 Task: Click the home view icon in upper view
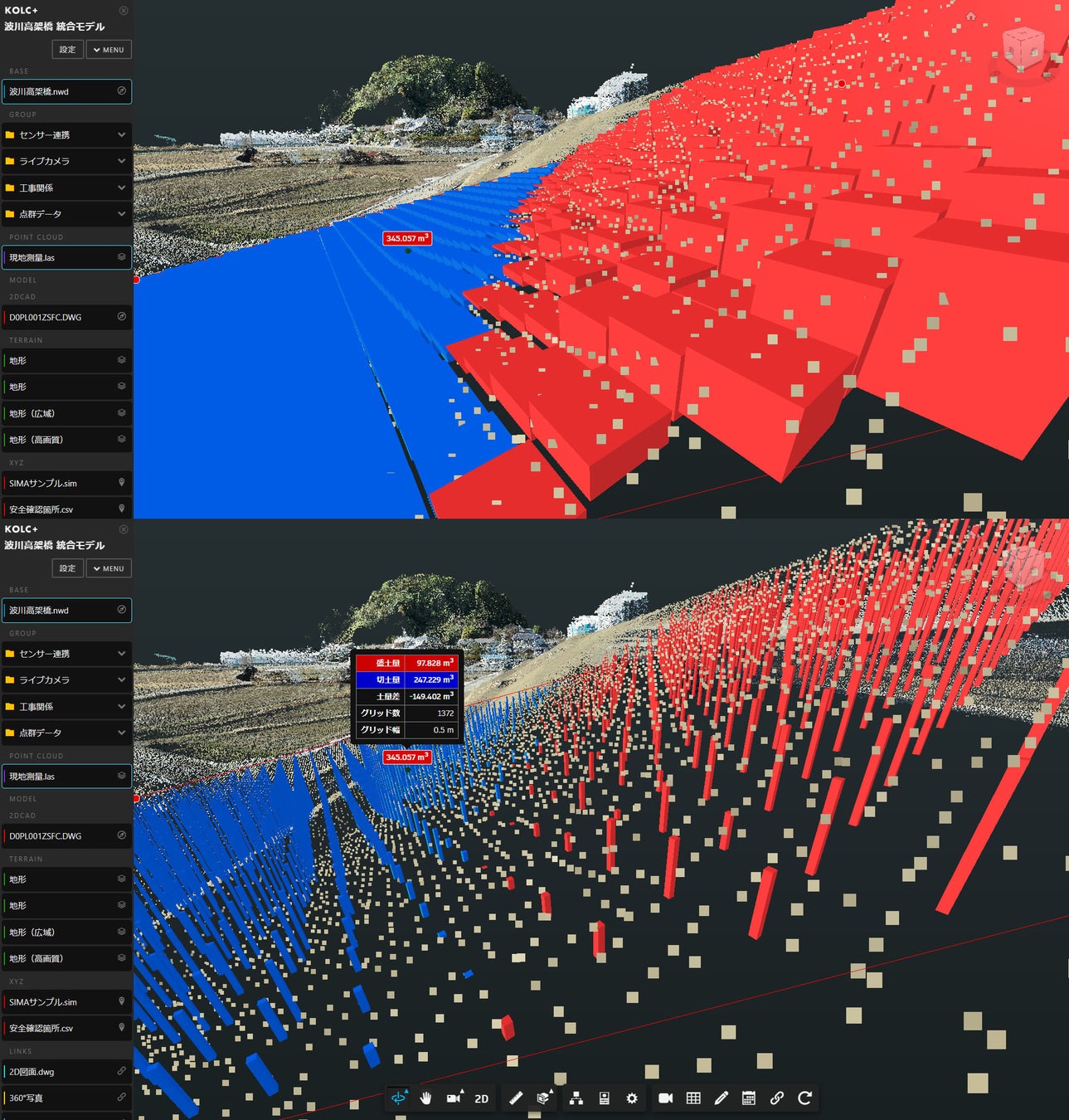coord(971,16)
